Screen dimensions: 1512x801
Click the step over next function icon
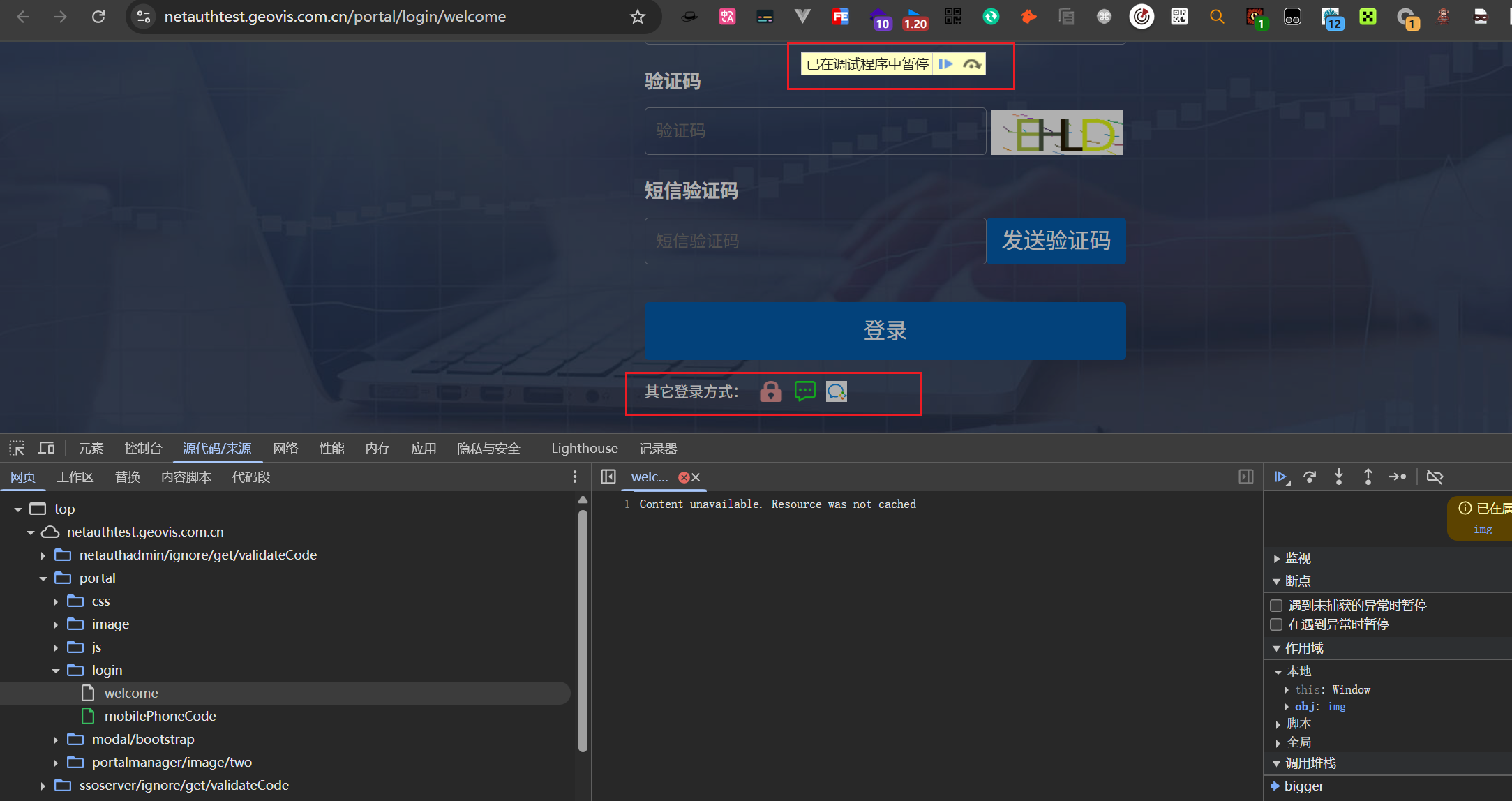pos(1310,477)
